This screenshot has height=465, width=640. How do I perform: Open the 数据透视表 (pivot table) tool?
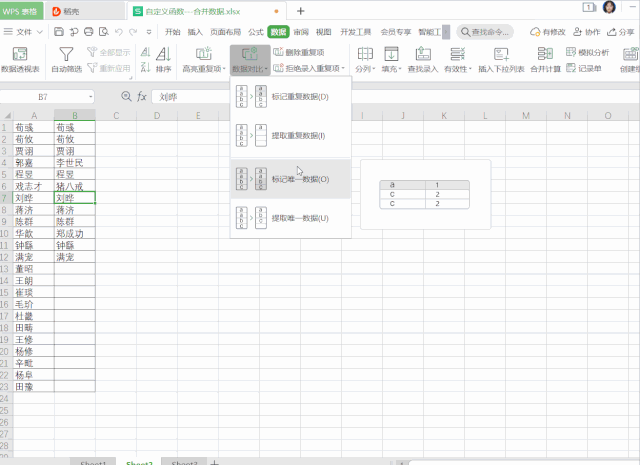(20, 60)
